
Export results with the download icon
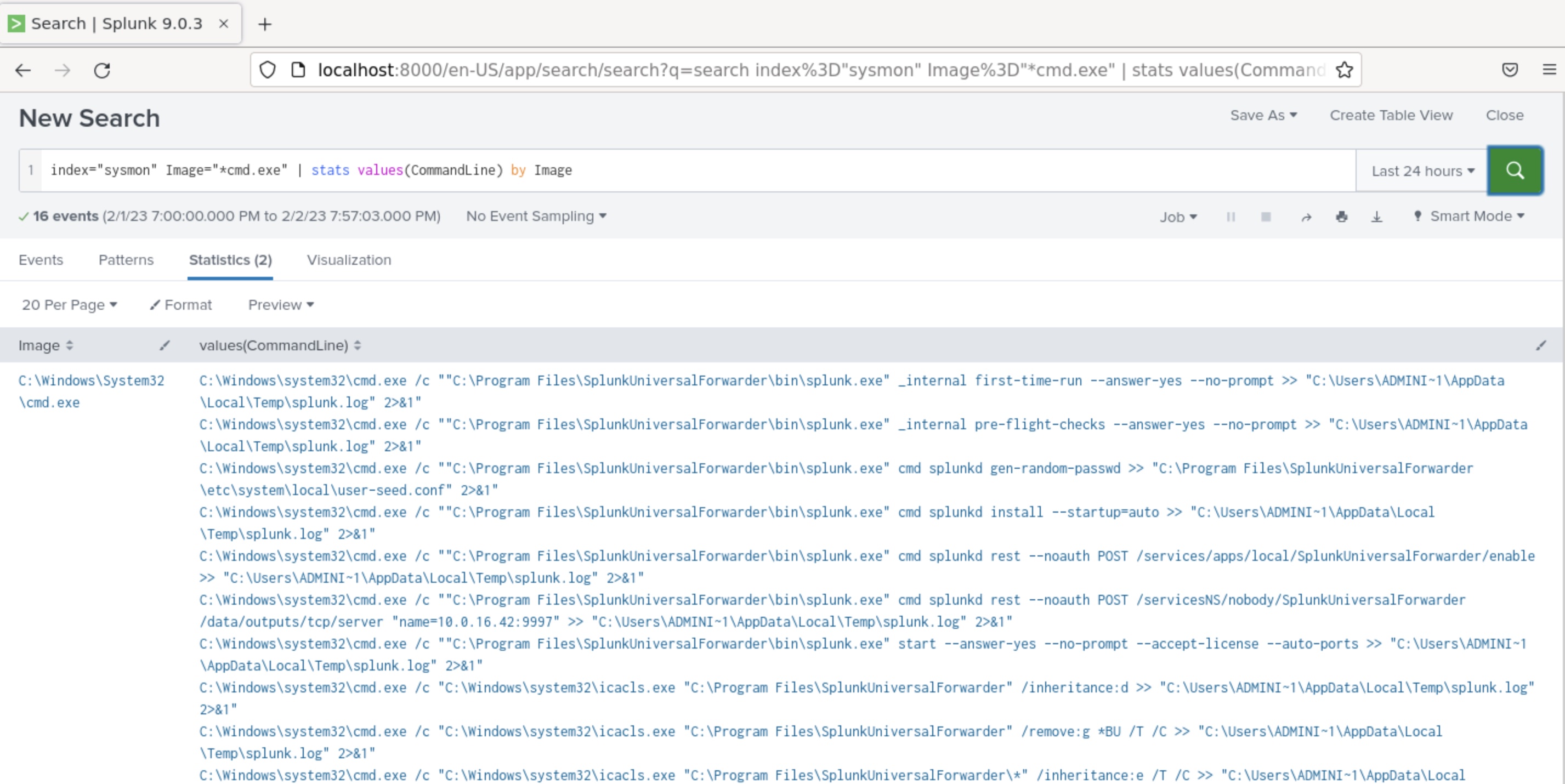click(x=1377, y=217)
